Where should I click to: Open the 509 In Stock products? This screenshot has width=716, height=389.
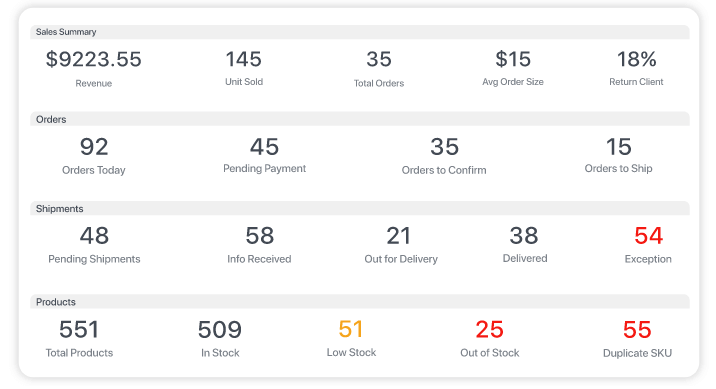(220, 339)
